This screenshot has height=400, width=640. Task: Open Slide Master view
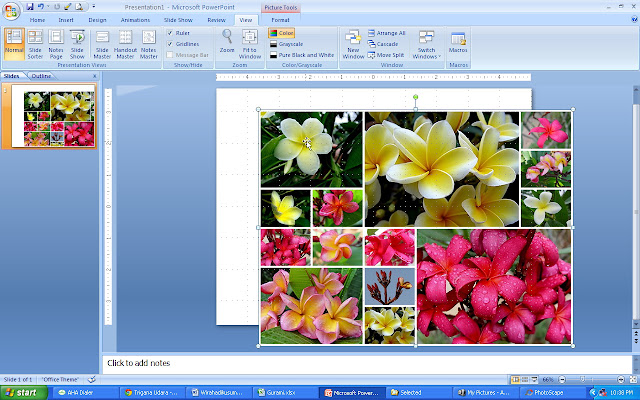pyautogui.click(x=102, y=44)
